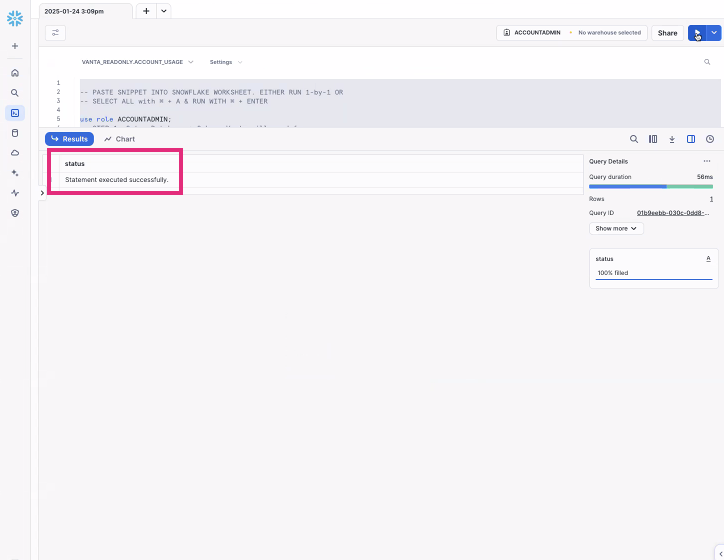Open Query Details more options ellipsis
This screenshot has width=724, height=560.
pos(707,161)
